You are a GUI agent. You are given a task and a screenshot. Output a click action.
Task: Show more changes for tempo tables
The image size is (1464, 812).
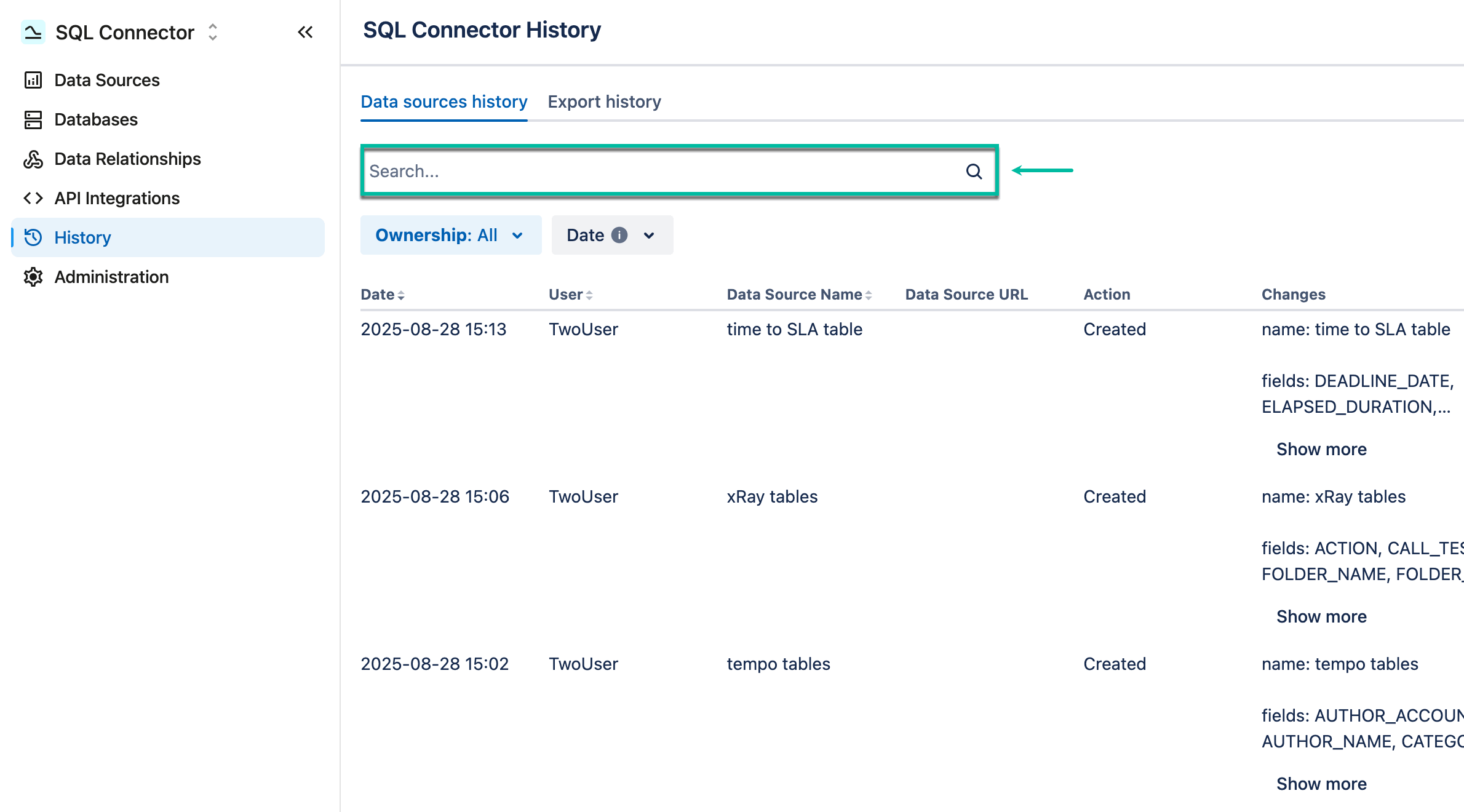(1321, 783)
